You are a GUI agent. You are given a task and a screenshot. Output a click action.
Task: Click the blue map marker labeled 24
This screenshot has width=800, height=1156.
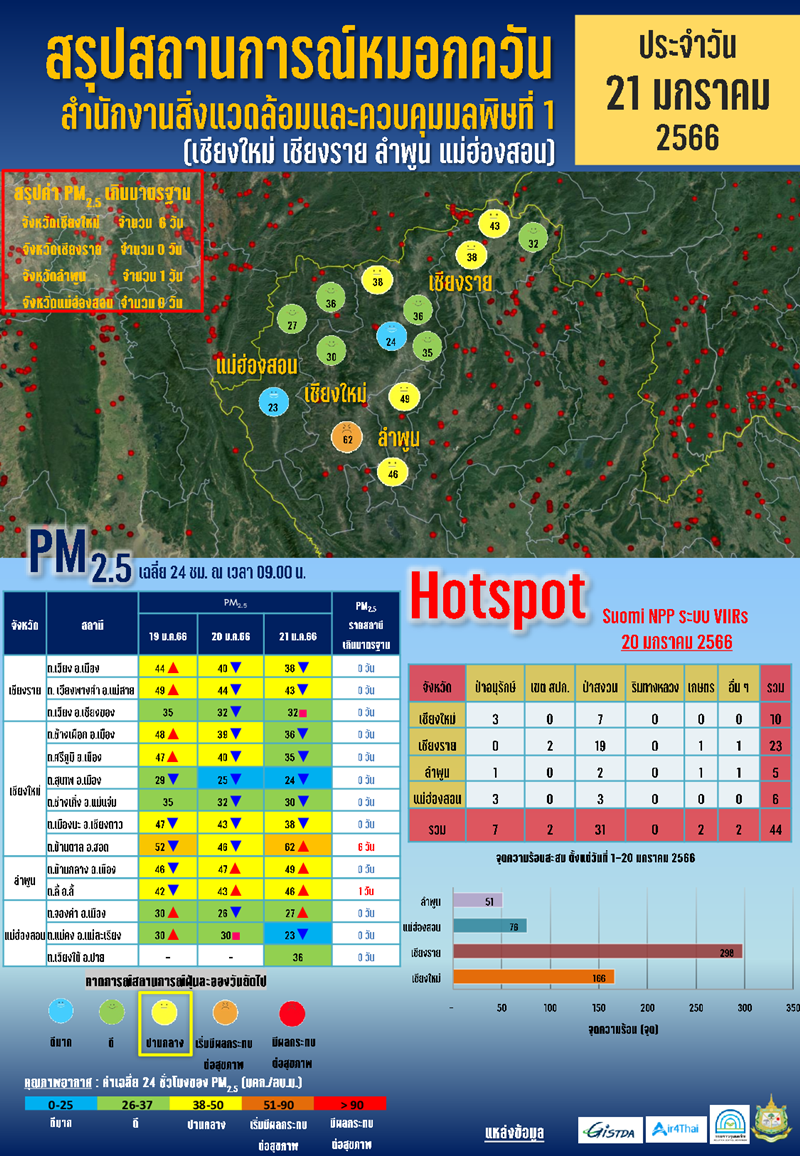(x=391, y=338)
